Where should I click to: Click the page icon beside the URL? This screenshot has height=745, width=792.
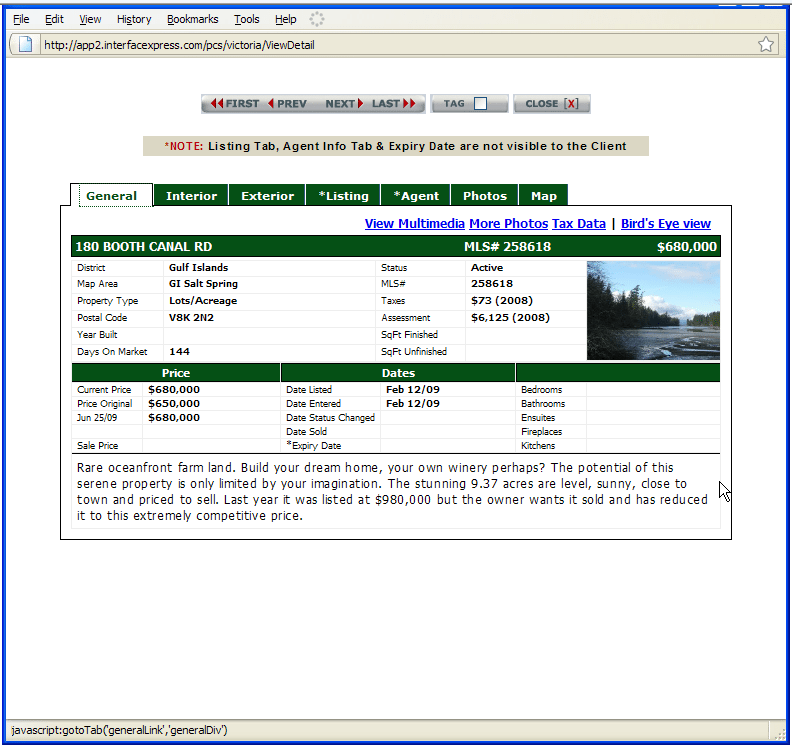coord(25,44)
